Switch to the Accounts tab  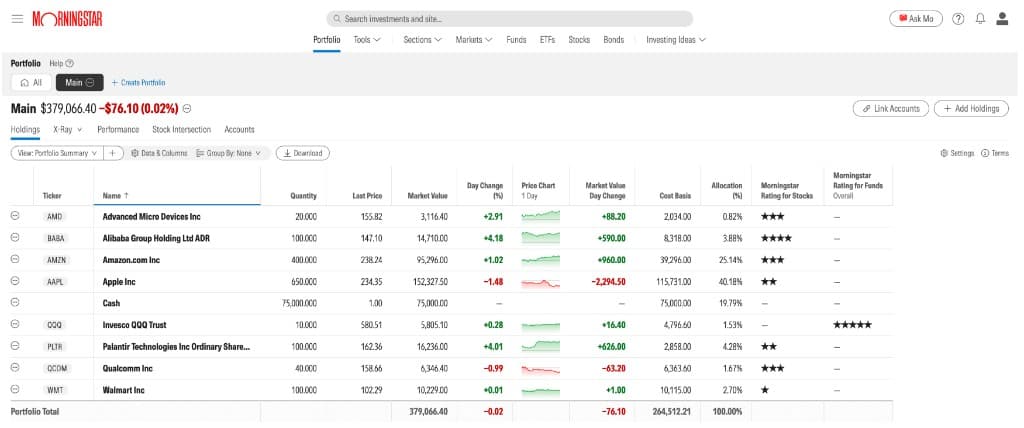pos(239,129)
